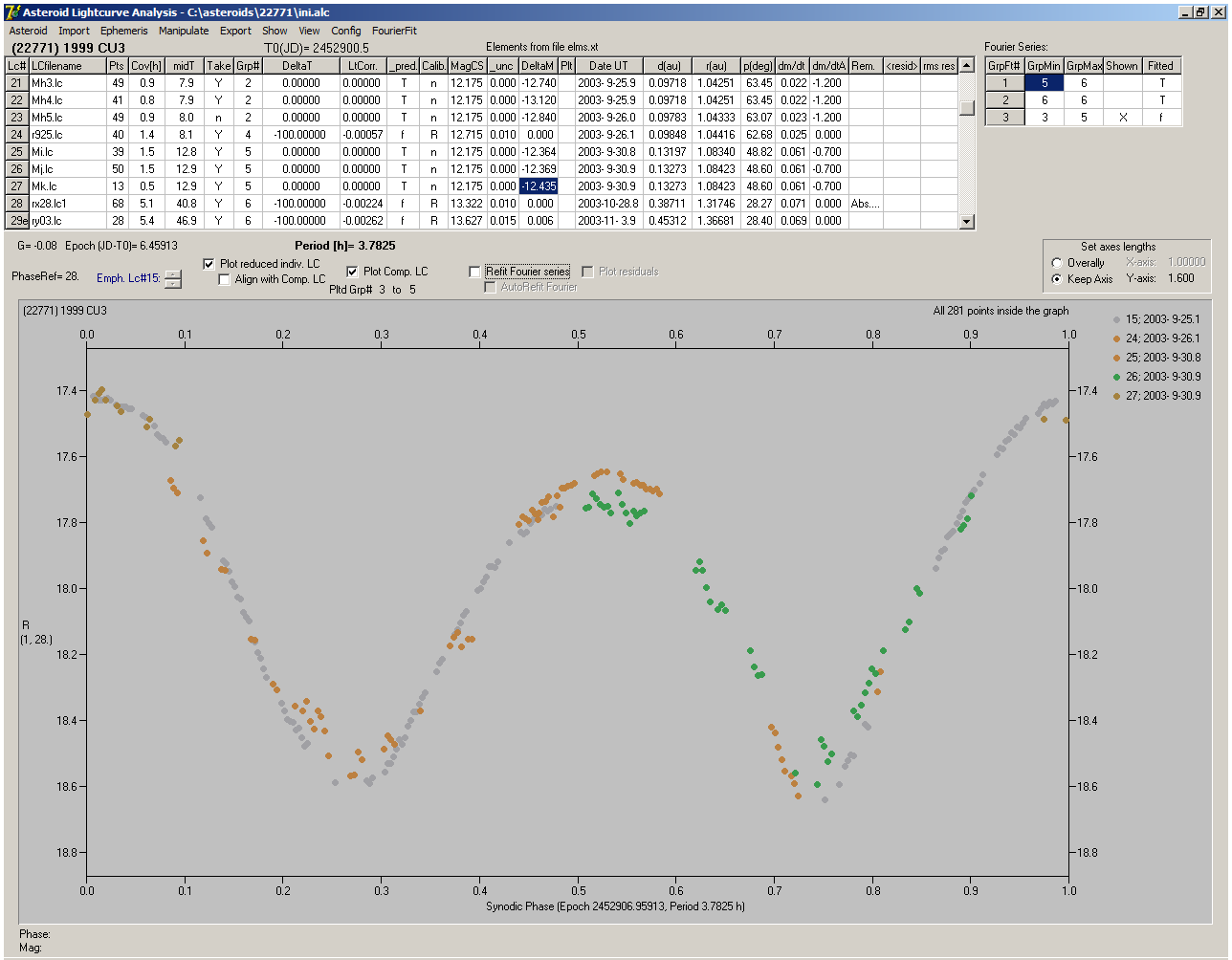Click the DeltaT column header

300,66
